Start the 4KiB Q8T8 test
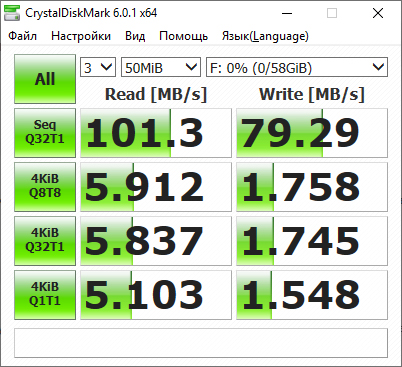This screenshot has width=402, height=367. [45, 187]
